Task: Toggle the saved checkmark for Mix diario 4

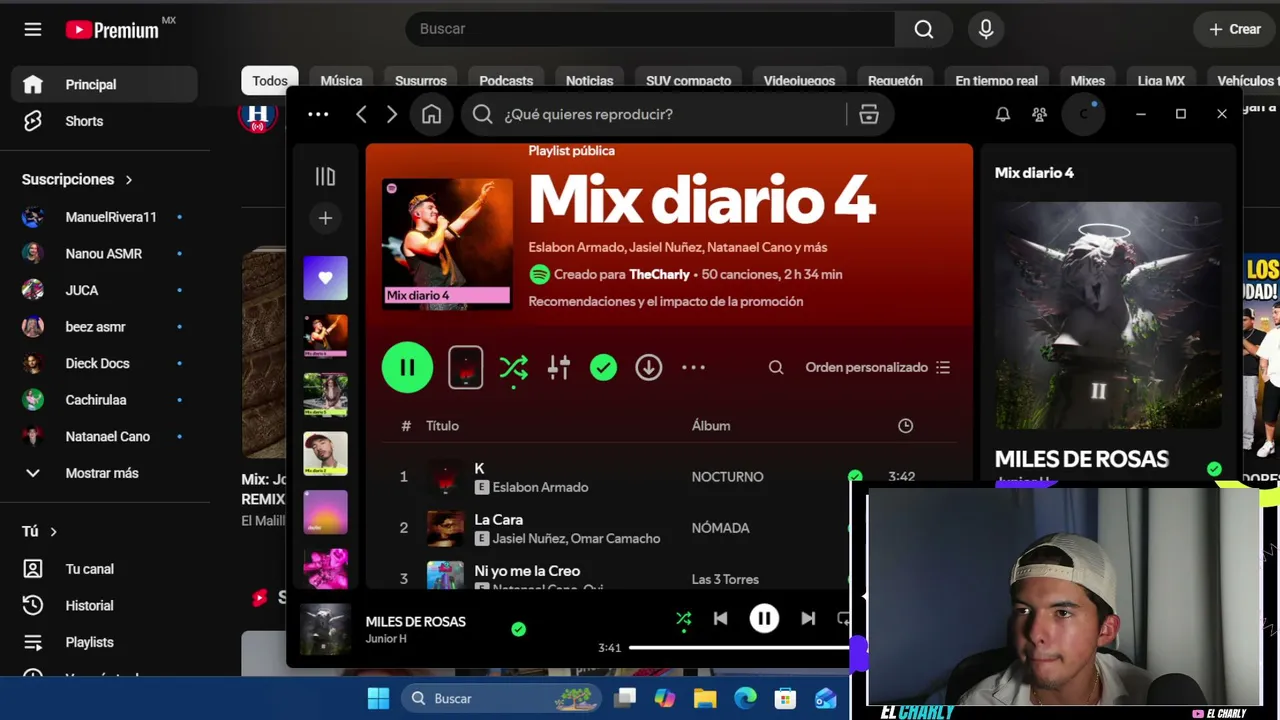Action: (603, 368)
